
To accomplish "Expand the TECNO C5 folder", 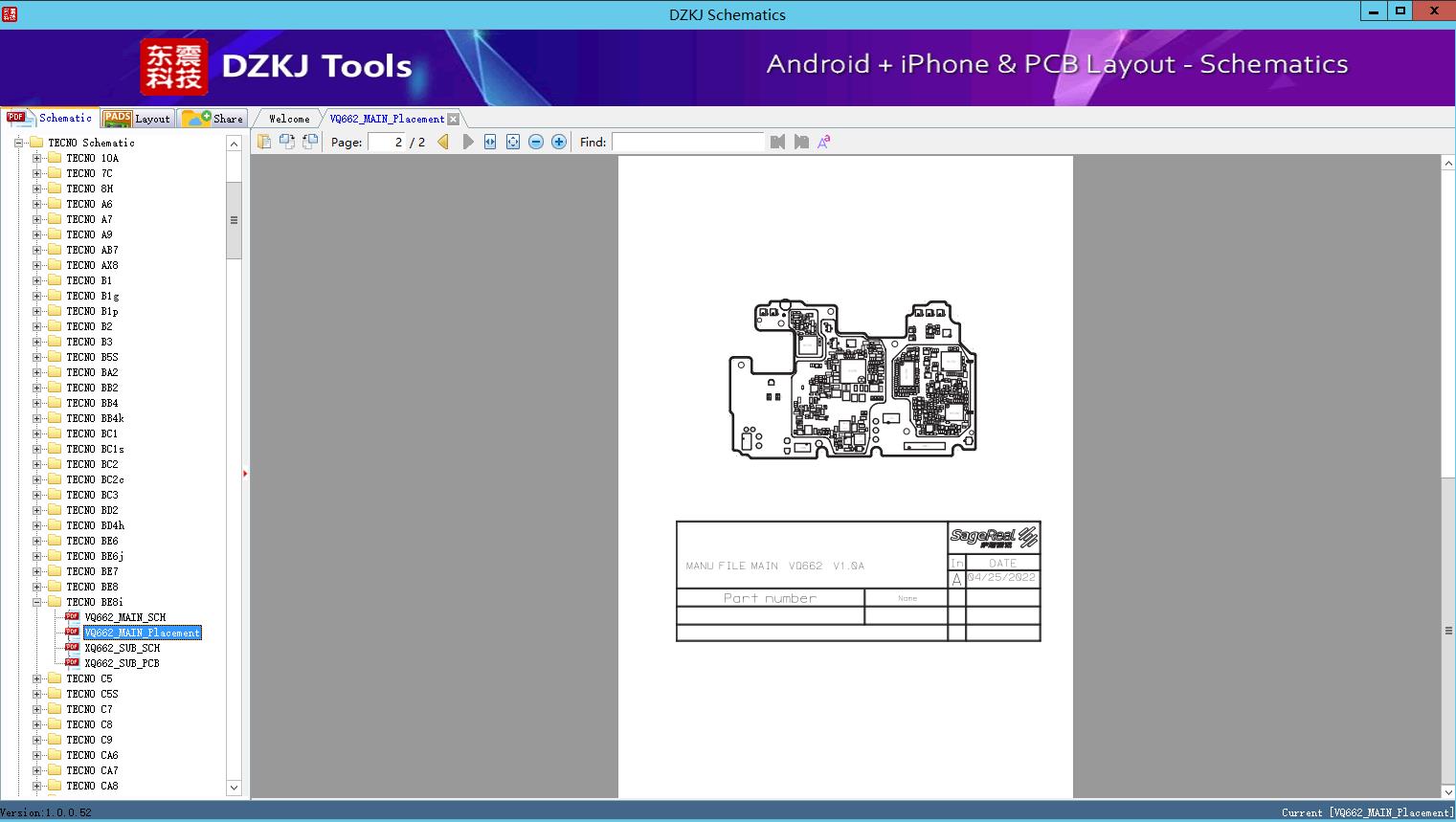I will (x=36, y=678).
